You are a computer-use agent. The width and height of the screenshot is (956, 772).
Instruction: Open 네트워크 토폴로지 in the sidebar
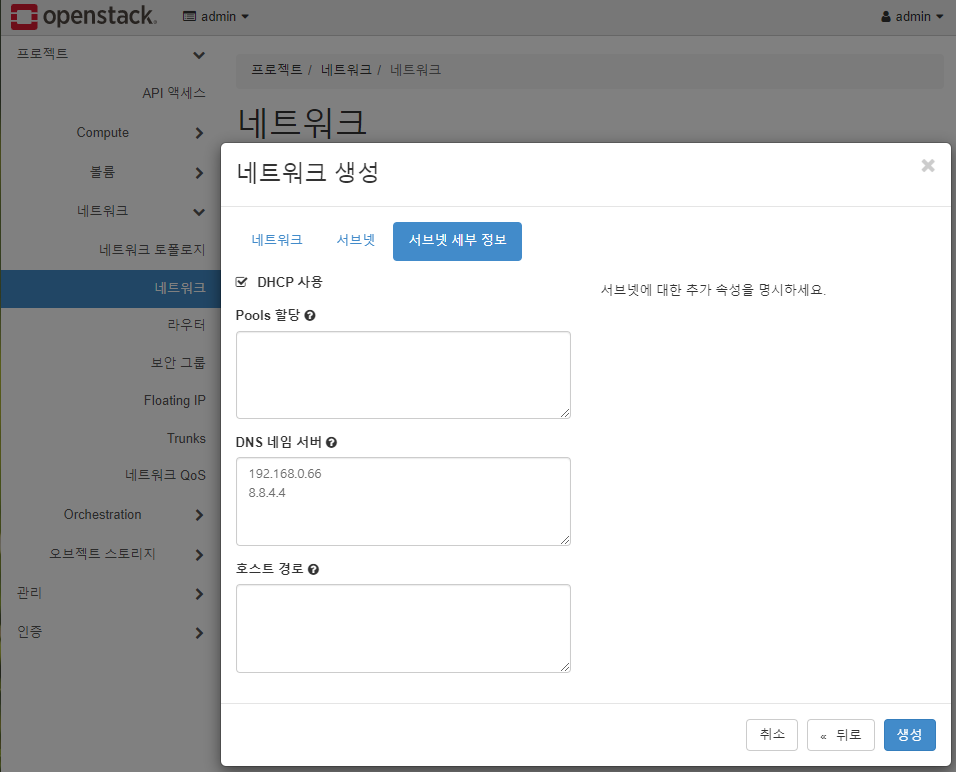pos(152,249)
